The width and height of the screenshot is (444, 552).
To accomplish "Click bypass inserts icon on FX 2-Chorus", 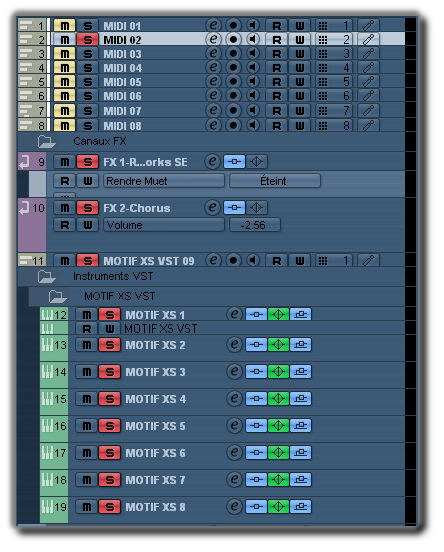I will point(234,207).
